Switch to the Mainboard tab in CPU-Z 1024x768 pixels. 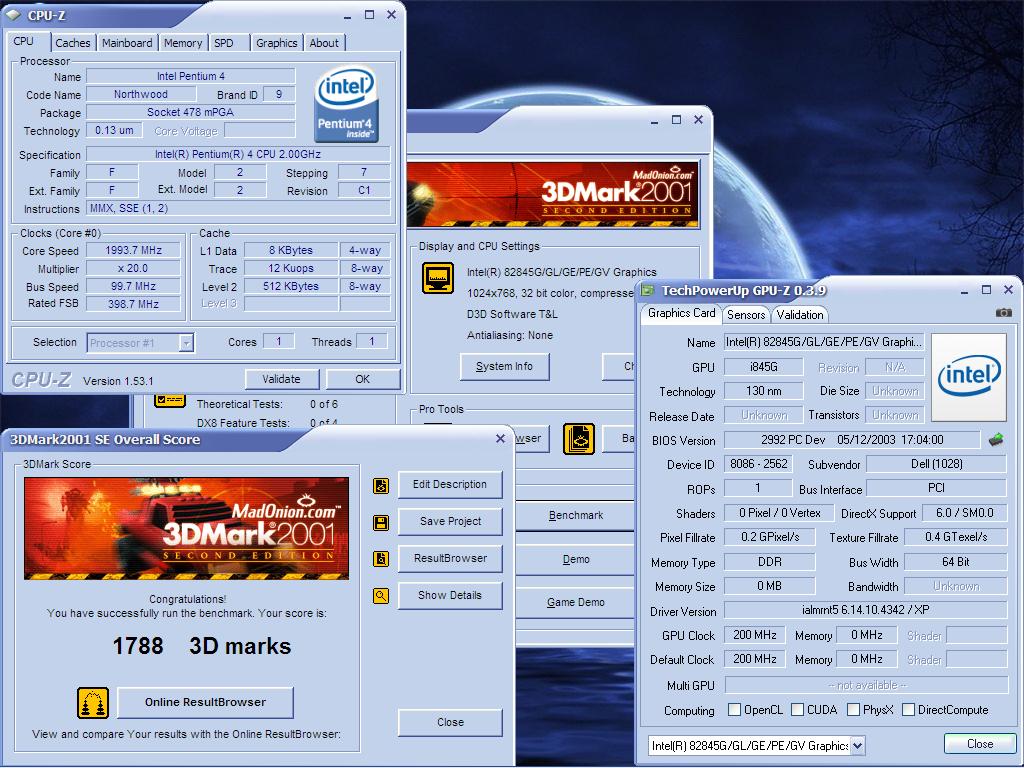(127, 42)
